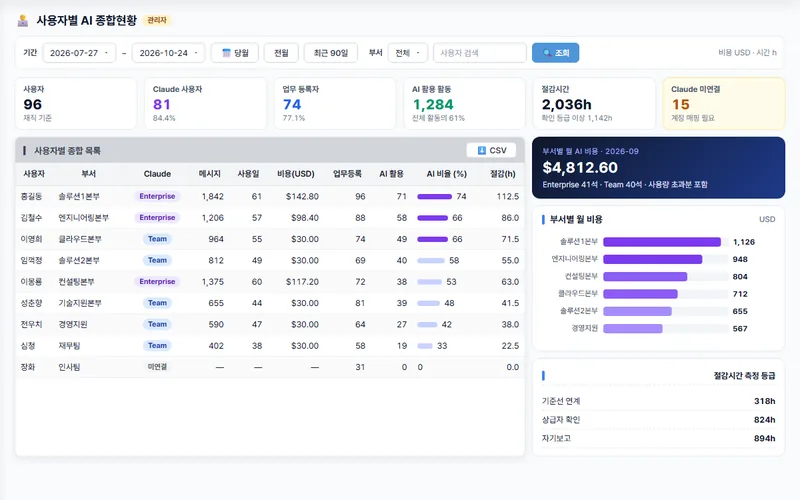Select user 이몽룡 in the table

coord(31,282)
